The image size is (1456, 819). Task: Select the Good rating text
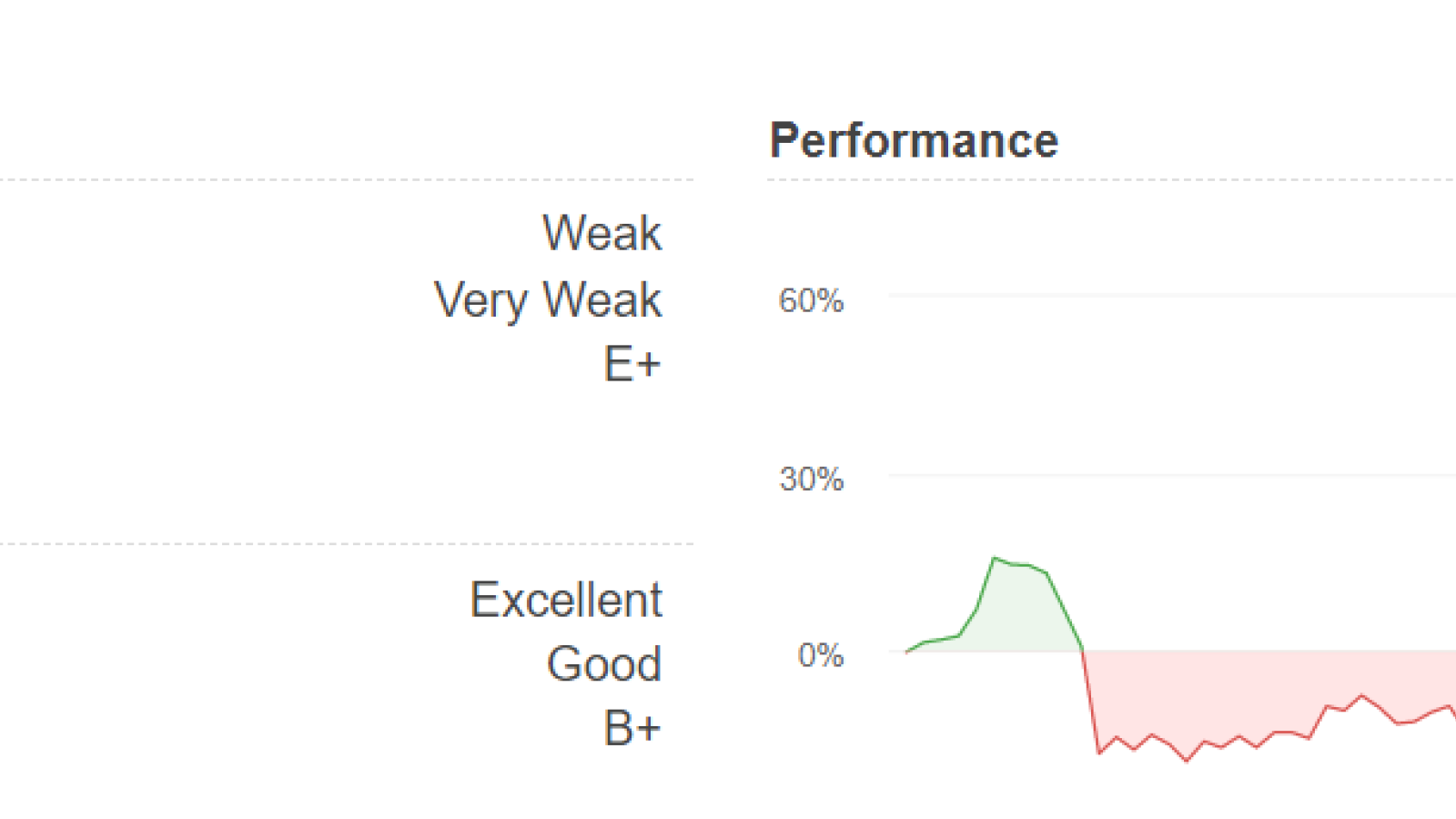pyautogui.click(x=604, y=663)
